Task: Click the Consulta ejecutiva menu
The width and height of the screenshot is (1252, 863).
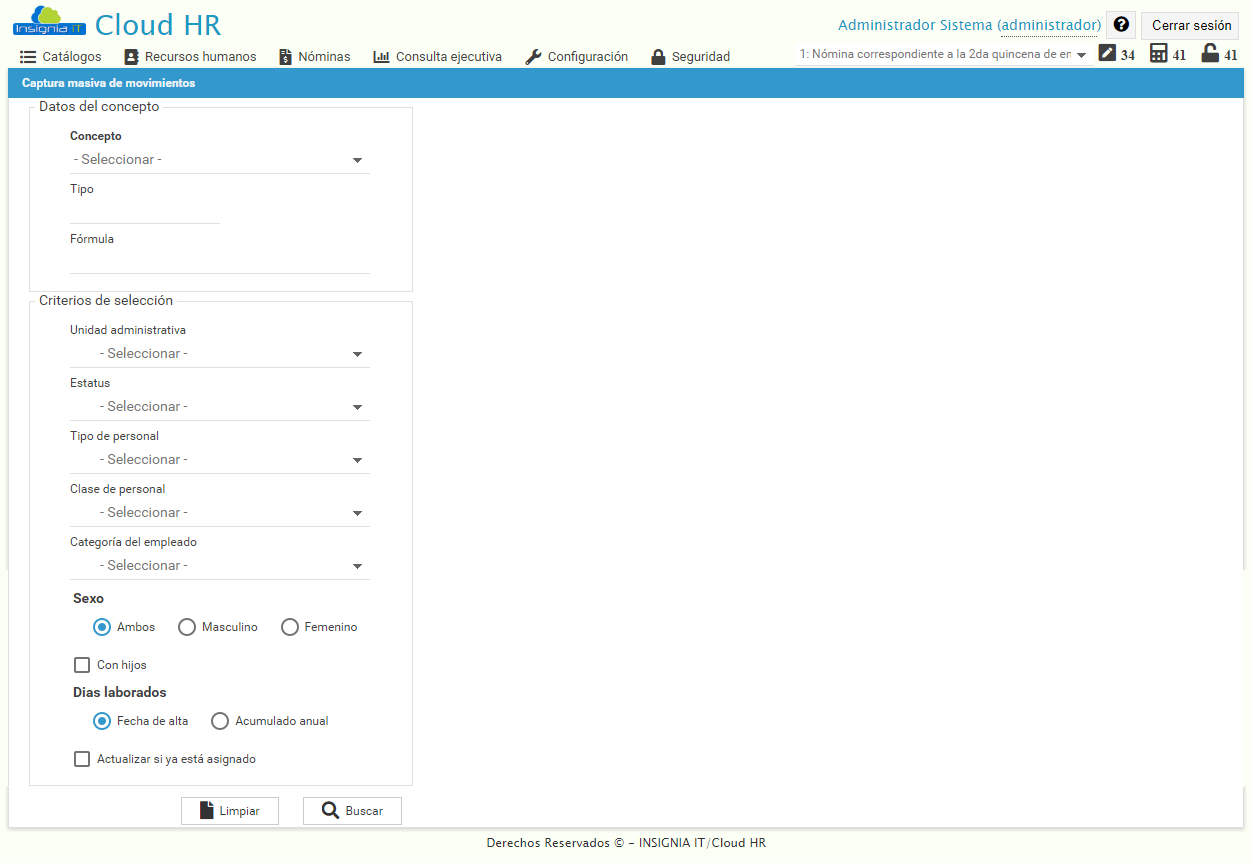Action: (x=437, y=57)
